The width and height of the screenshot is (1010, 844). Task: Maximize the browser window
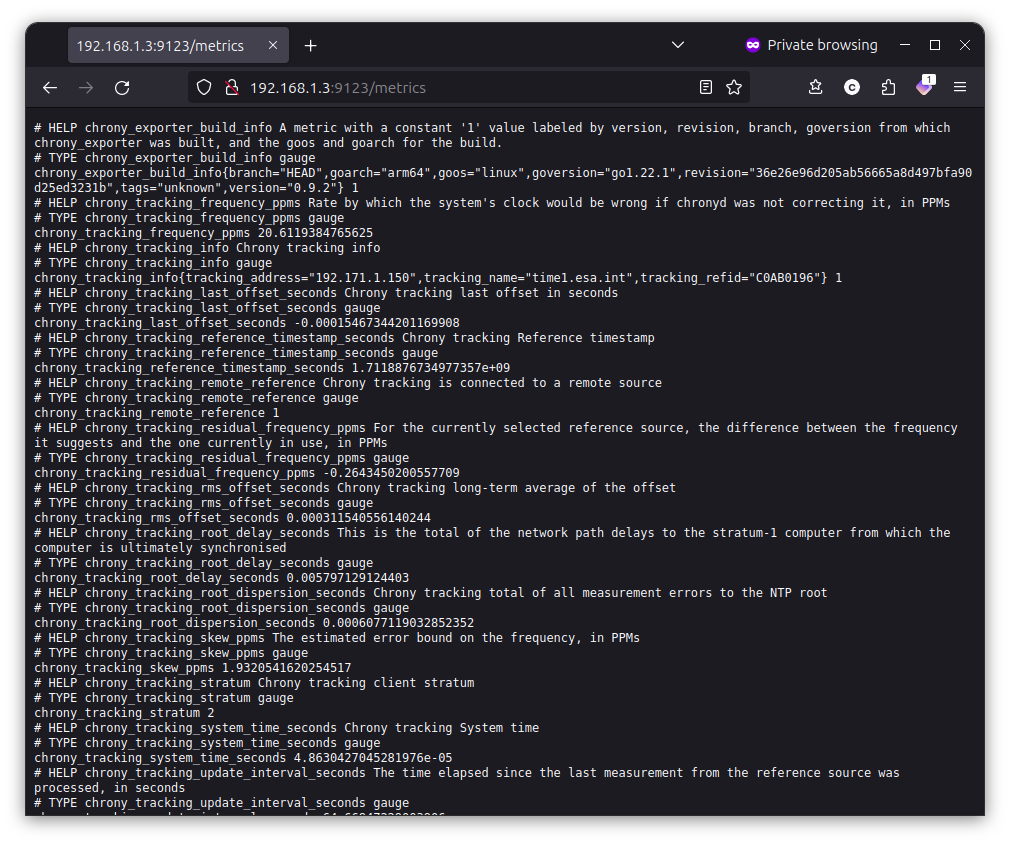pyautogui.click(x=935, y=45)
